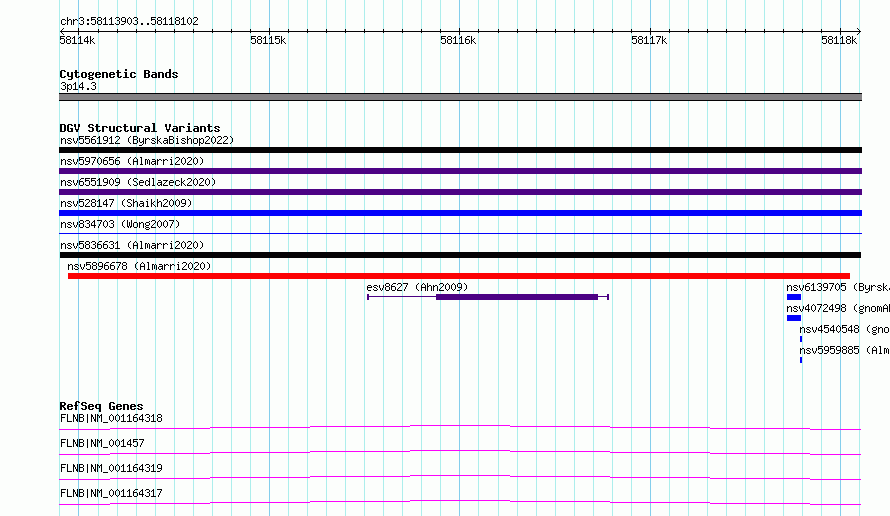This screenshot has width=890, height=516.
Task: Click the thin blue nsv834703 line
Action: pyautogui.click(x=460, y=233)
